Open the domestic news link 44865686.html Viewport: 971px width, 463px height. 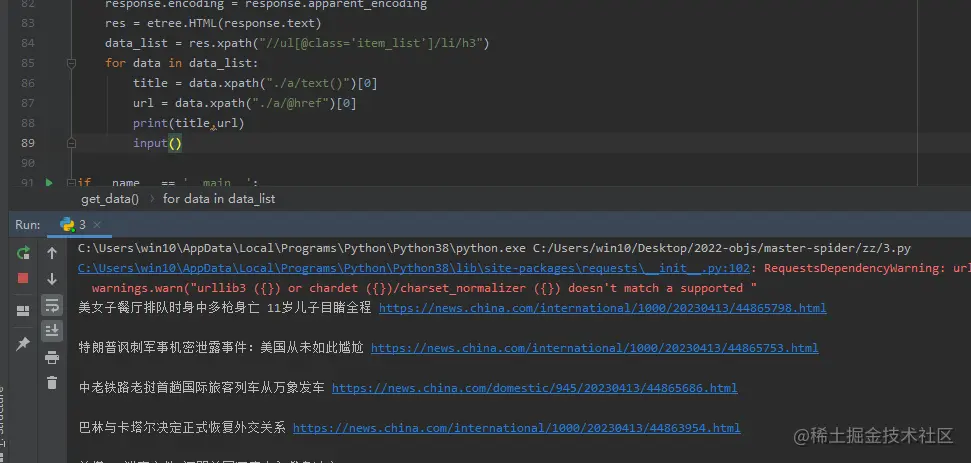pos(534,388)
